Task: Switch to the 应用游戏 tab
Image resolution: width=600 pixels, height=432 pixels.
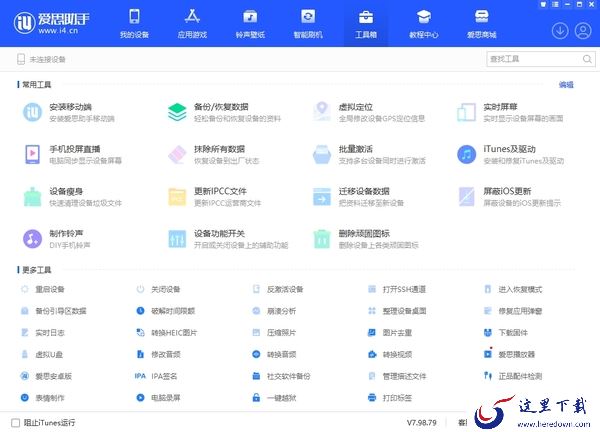Action: point(192,24)
